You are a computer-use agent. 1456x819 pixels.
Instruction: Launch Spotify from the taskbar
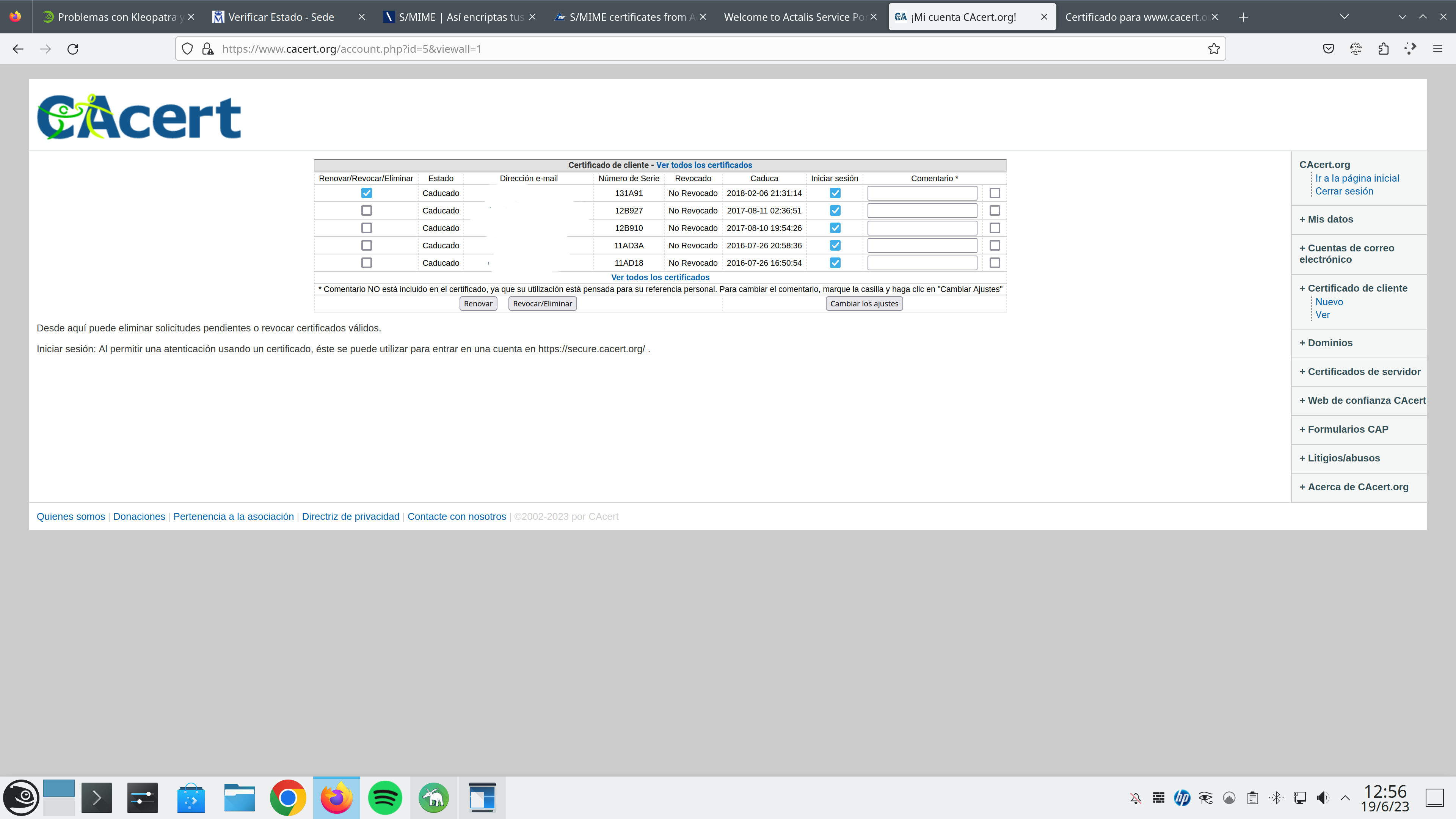pyautogui.click(x=385, y=797)
